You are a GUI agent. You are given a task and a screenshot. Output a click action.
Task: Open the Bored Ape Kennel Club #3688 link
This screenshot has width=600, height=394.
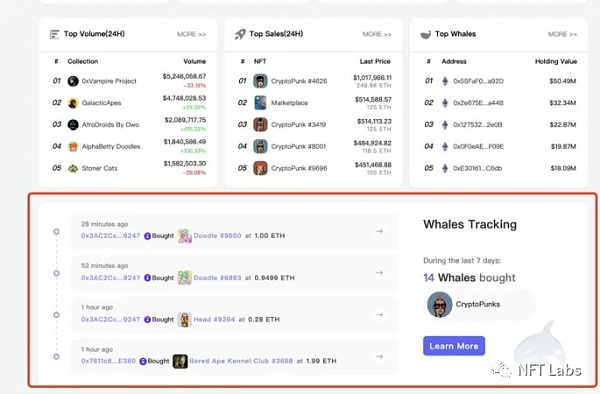tap(241, 361)
